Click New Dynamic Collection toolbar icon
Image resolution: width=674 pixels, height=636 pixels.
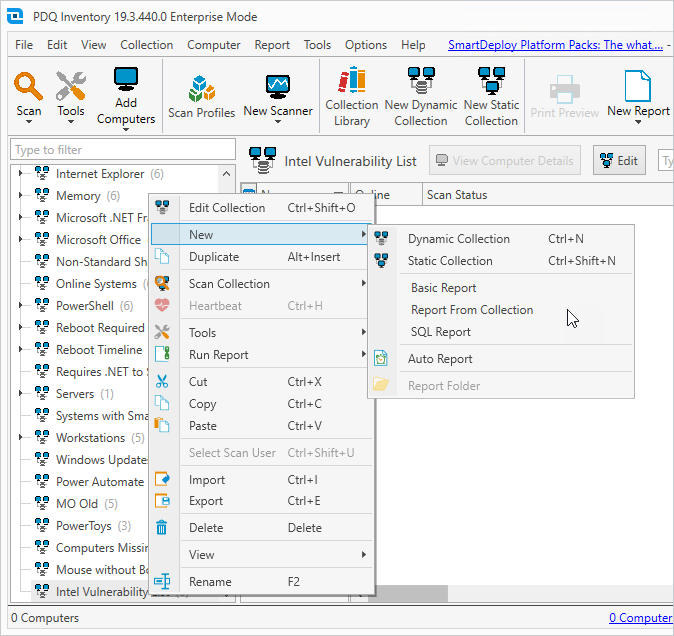click(x=421, y=81)
